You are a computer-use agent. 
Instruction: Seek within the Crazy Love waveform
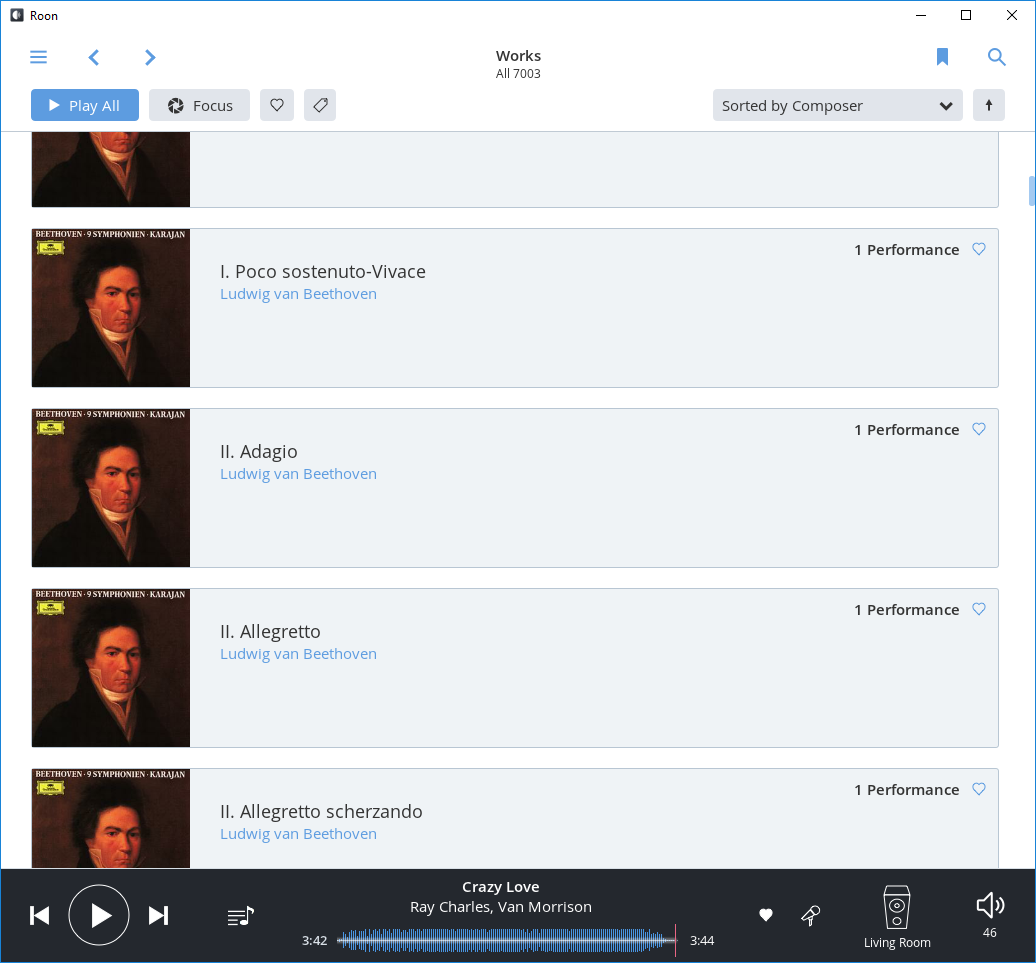coord(507,941)
